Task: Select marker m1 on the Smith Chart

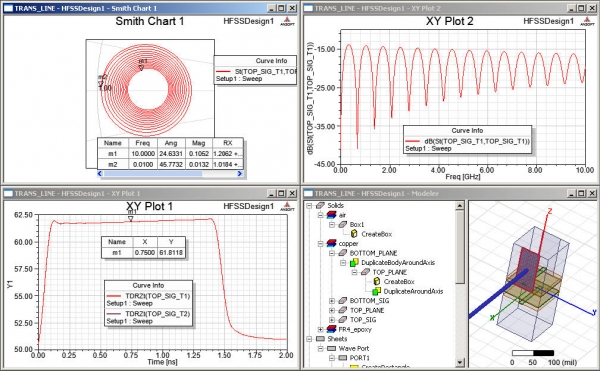Action: [141, 68]
